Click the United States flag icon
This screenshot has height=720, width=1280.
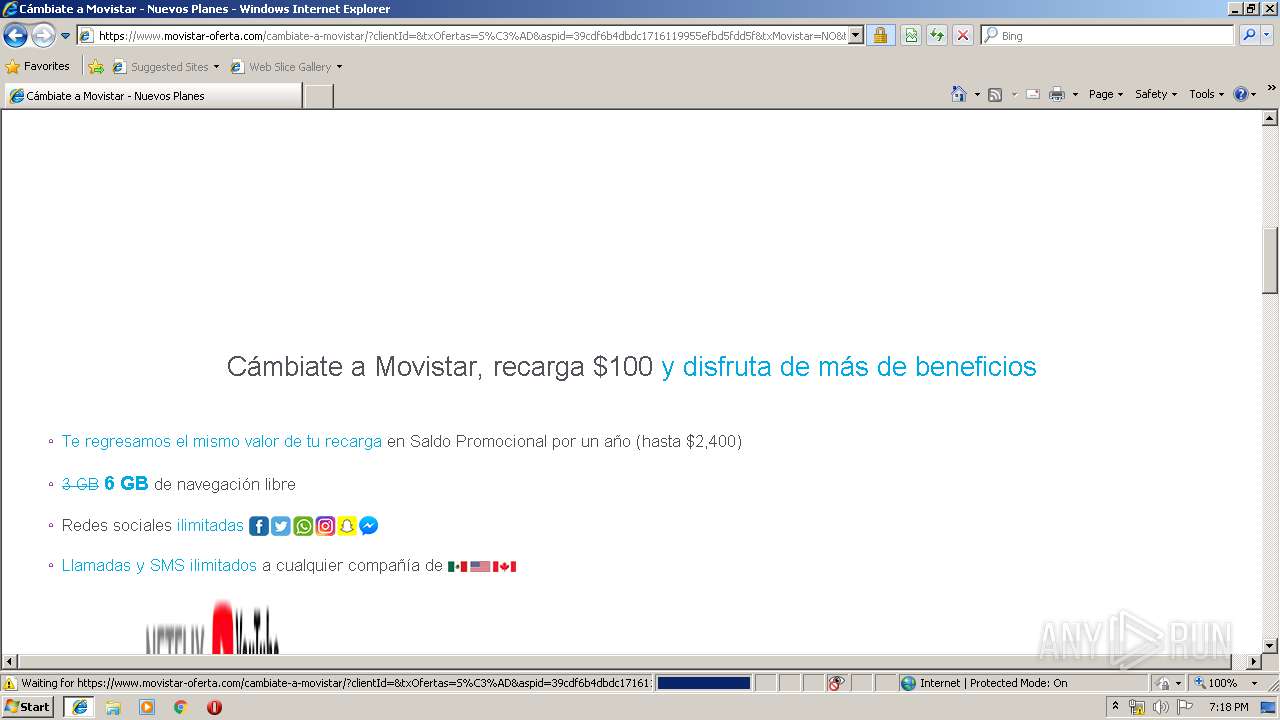[x=480, y=566]
